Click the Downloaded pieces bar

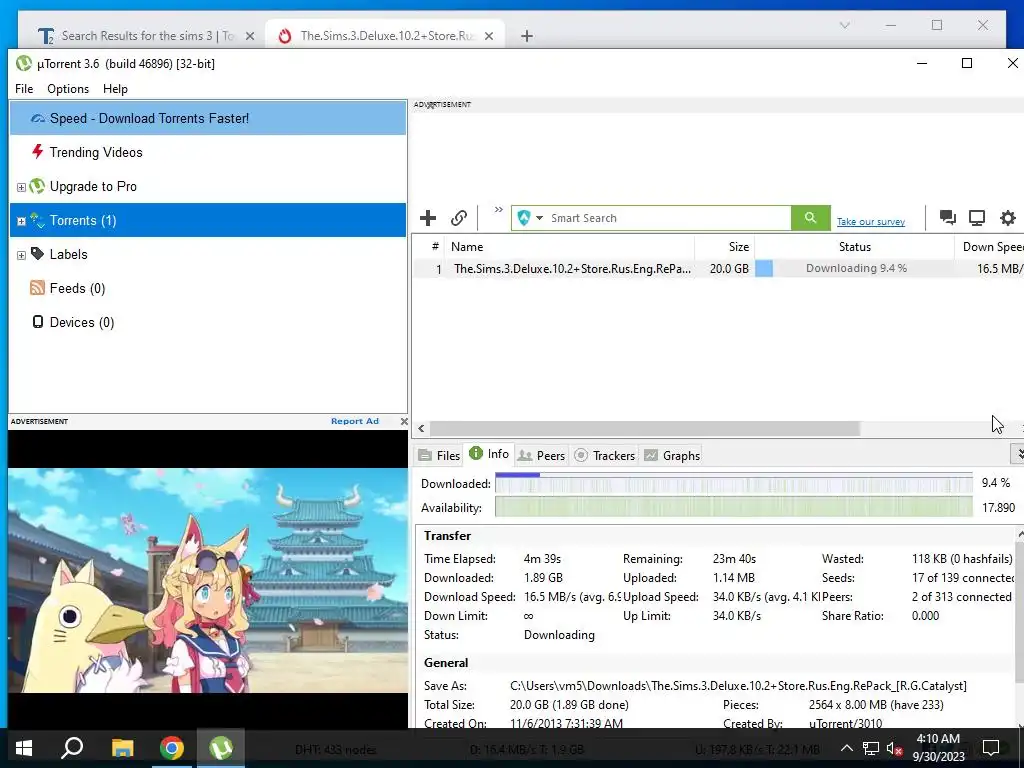point(733,483)
